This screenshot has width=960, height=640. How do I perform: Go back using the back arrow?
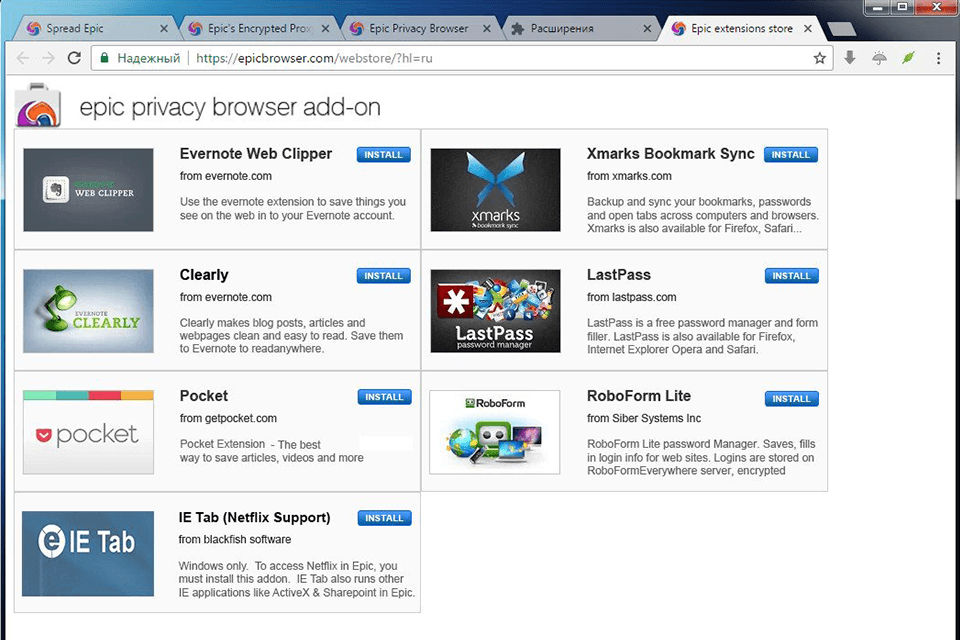(x=23, y=58)
